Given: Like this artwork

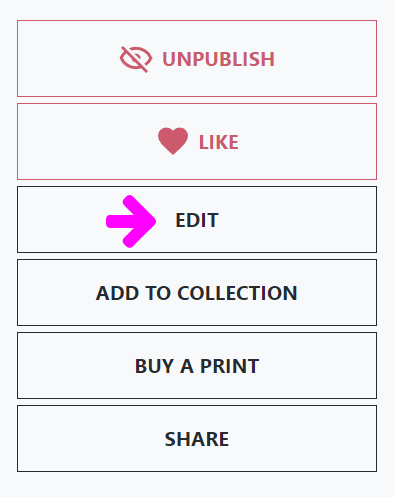Looking at the screenshot, I should tap(197, 141).
